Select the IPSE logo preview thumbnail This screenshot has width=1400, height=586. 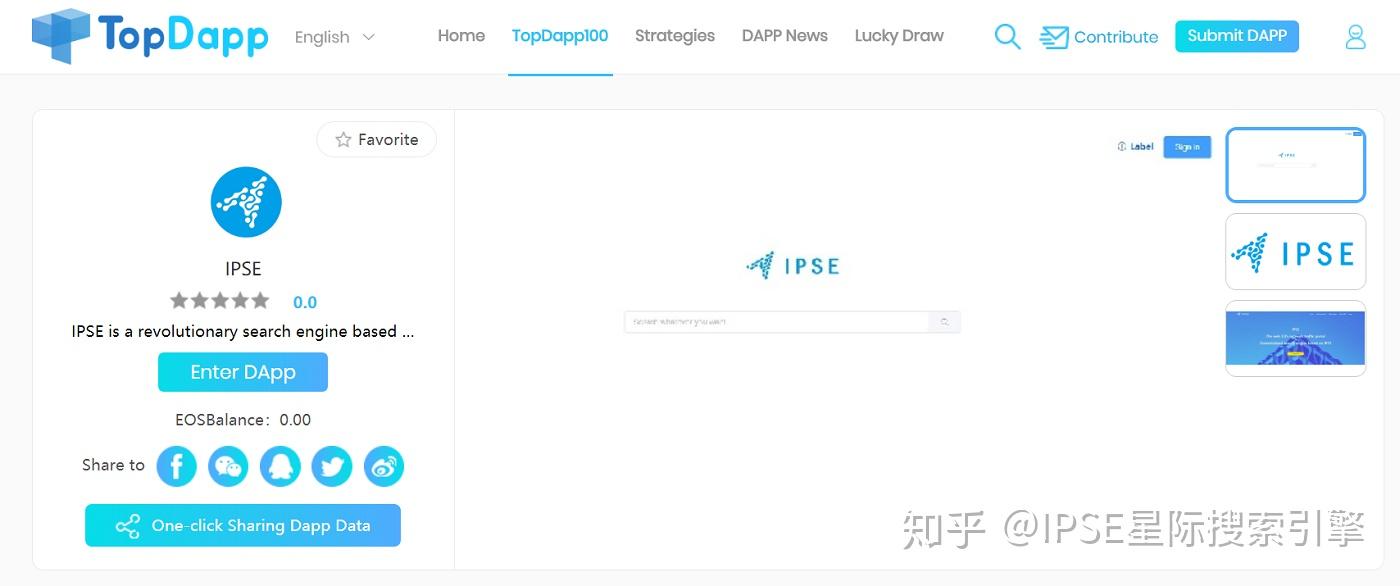click(x=1295, y=251)
